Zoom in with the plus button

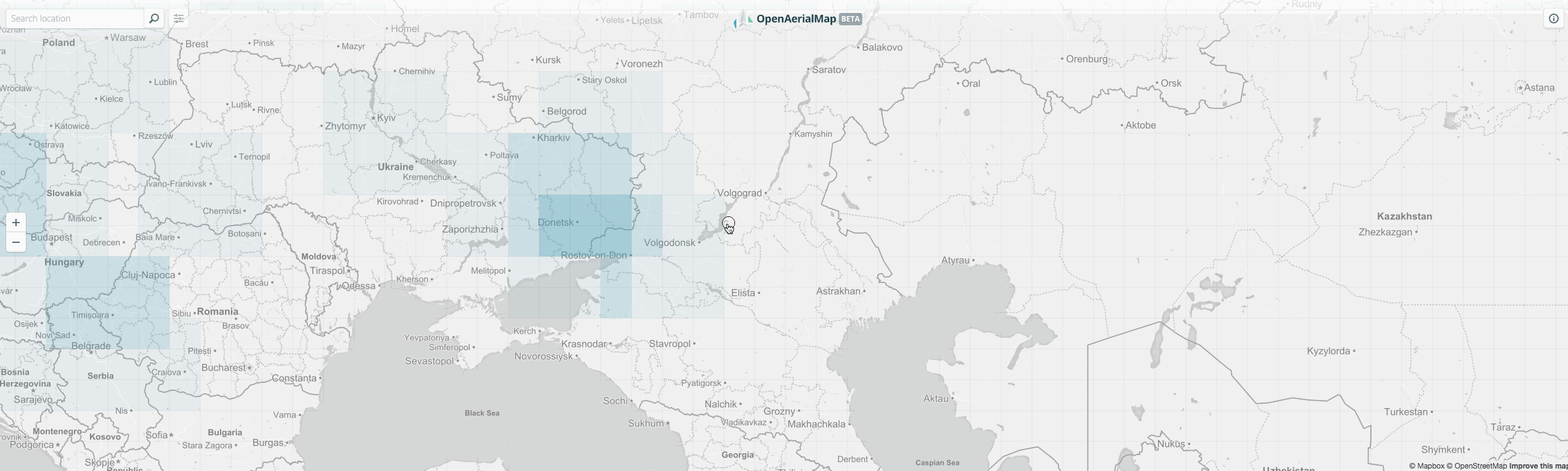click(16, 223)
